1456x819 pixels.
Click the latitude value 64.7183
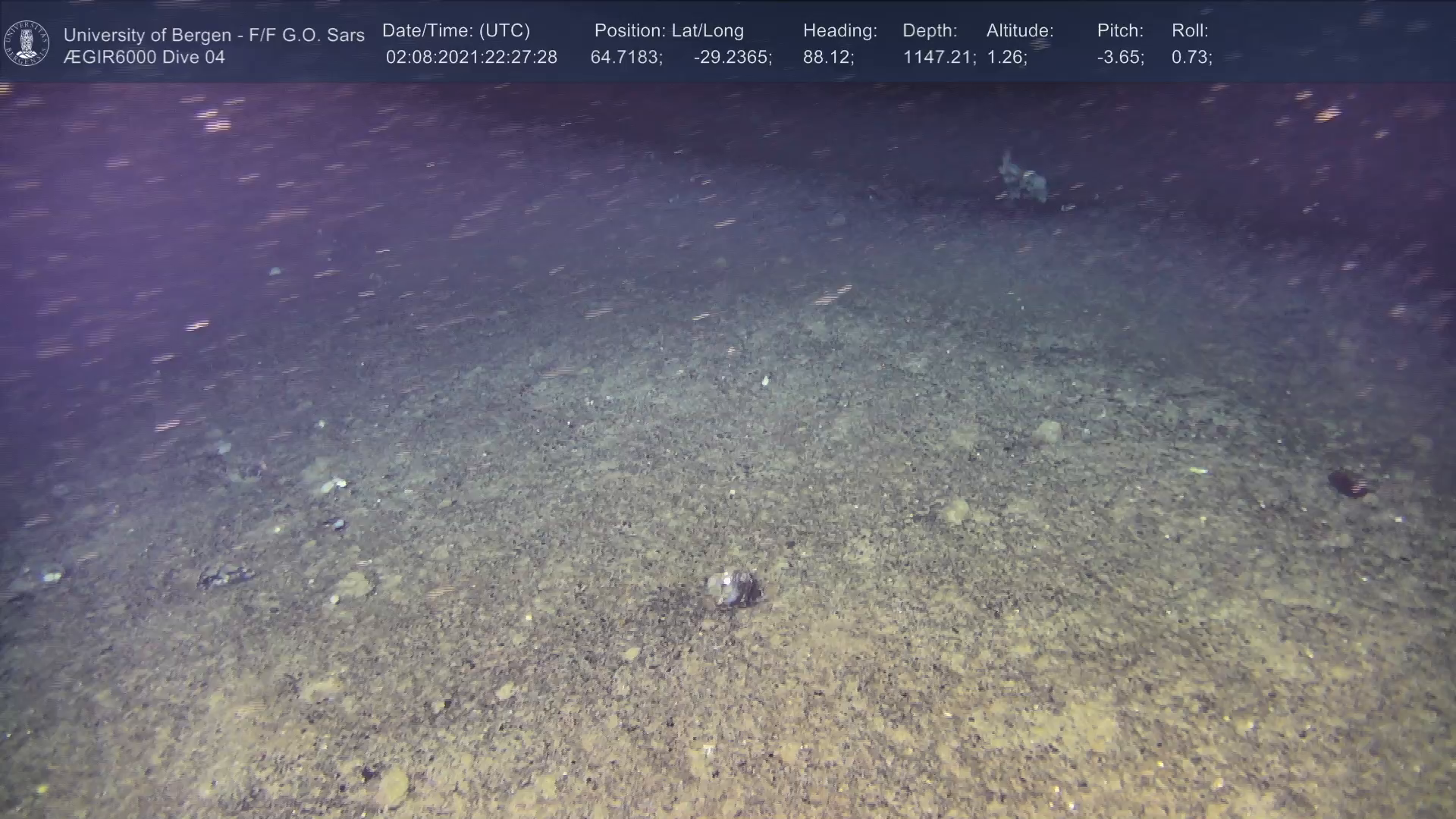coord(626,58)
